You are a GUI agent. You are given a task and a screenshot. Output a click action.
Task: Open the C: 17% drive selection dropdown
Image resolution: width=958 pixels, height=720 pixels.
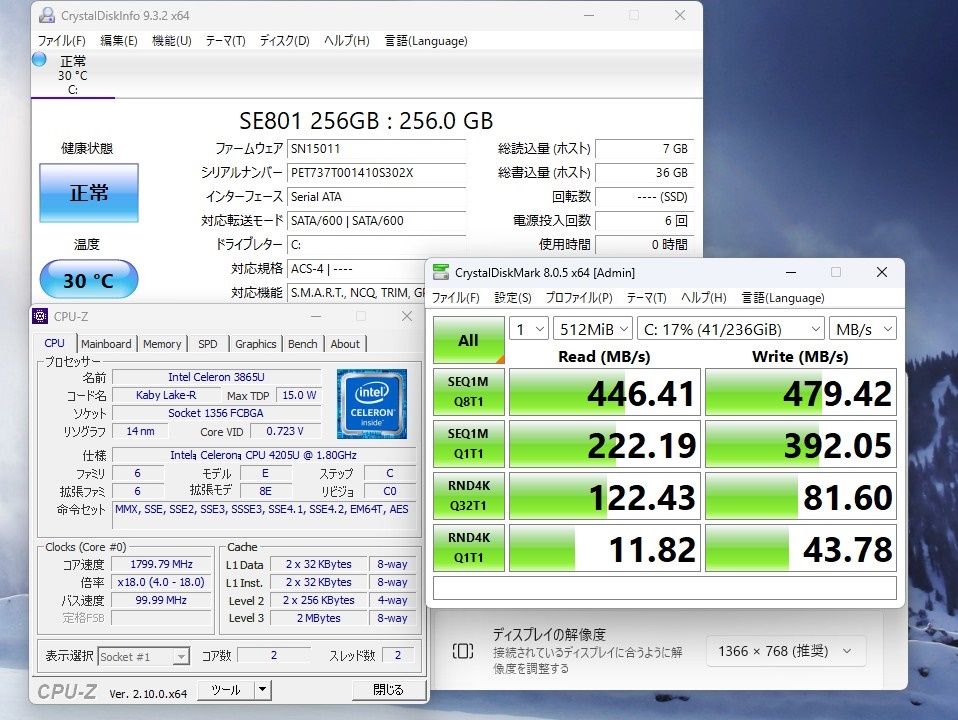(731, 329)
